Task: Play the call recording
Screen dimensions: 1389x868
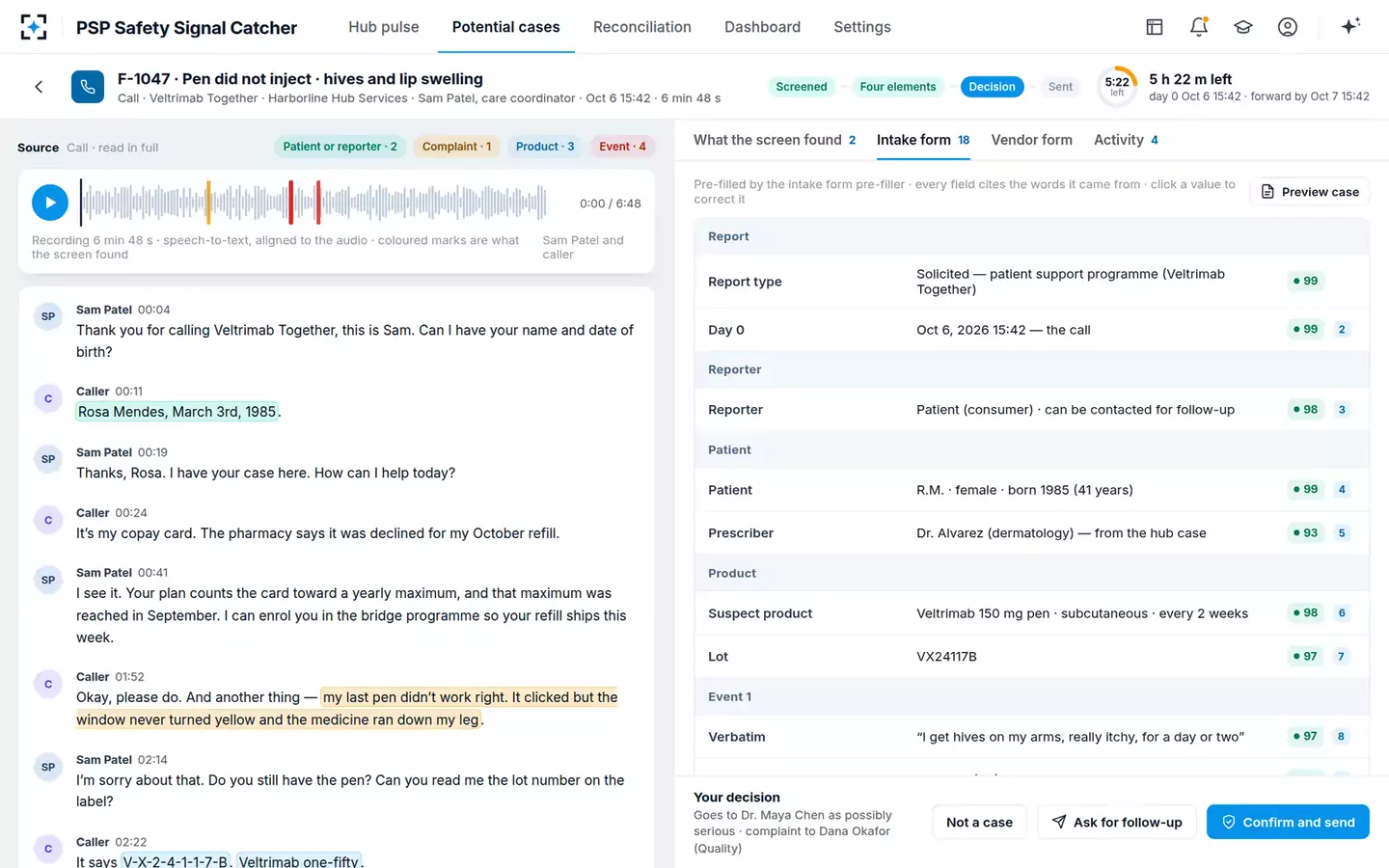Action: click(x=50, y=203)
